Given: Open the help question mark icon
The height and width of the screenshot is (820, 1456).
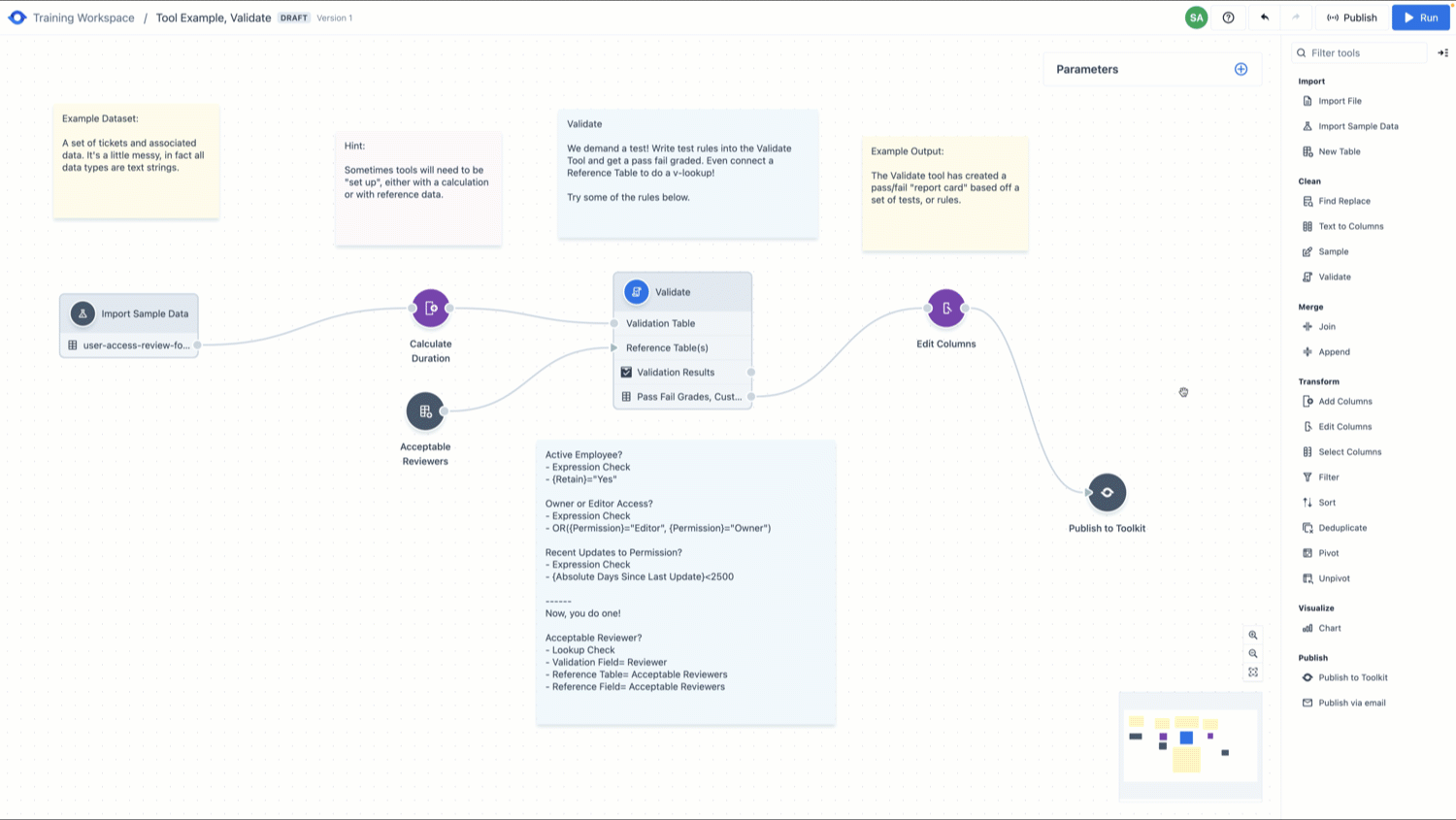Looking at the screenshot, I should tap(1228, 17).
